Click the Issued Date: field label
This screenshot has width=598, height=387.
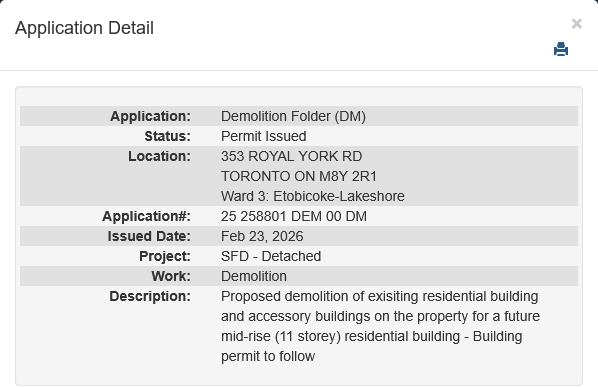pos(149,236)
